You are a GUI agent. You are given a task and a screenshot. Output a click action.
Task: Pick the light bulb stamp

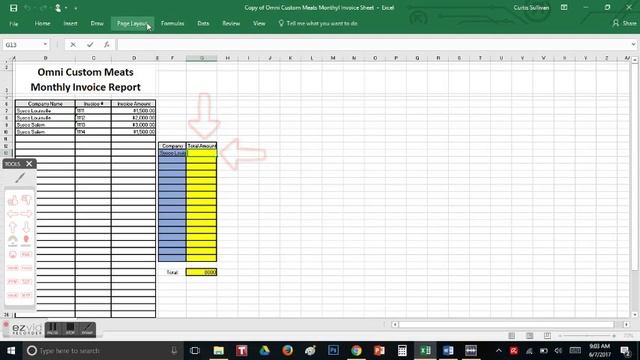26,241
